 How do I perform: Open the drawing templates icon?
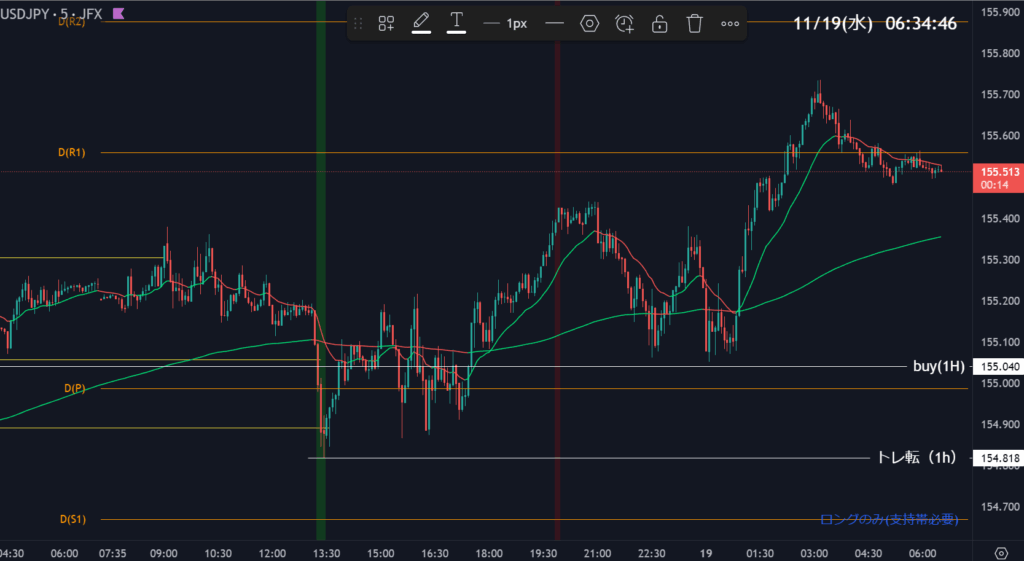tap(386, 23)
